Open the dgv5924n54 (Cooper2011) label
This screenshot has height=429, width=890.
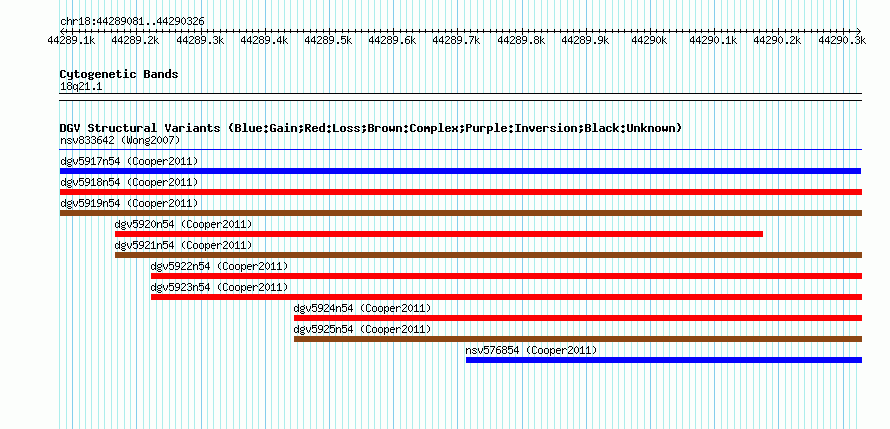click(x=363, y=308)
